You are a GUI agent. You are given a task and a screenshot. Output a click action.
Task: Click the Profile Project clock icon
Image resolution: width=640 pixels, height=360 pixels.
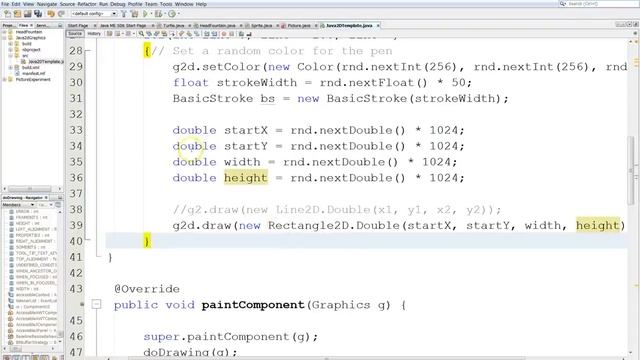click(172, 14)
